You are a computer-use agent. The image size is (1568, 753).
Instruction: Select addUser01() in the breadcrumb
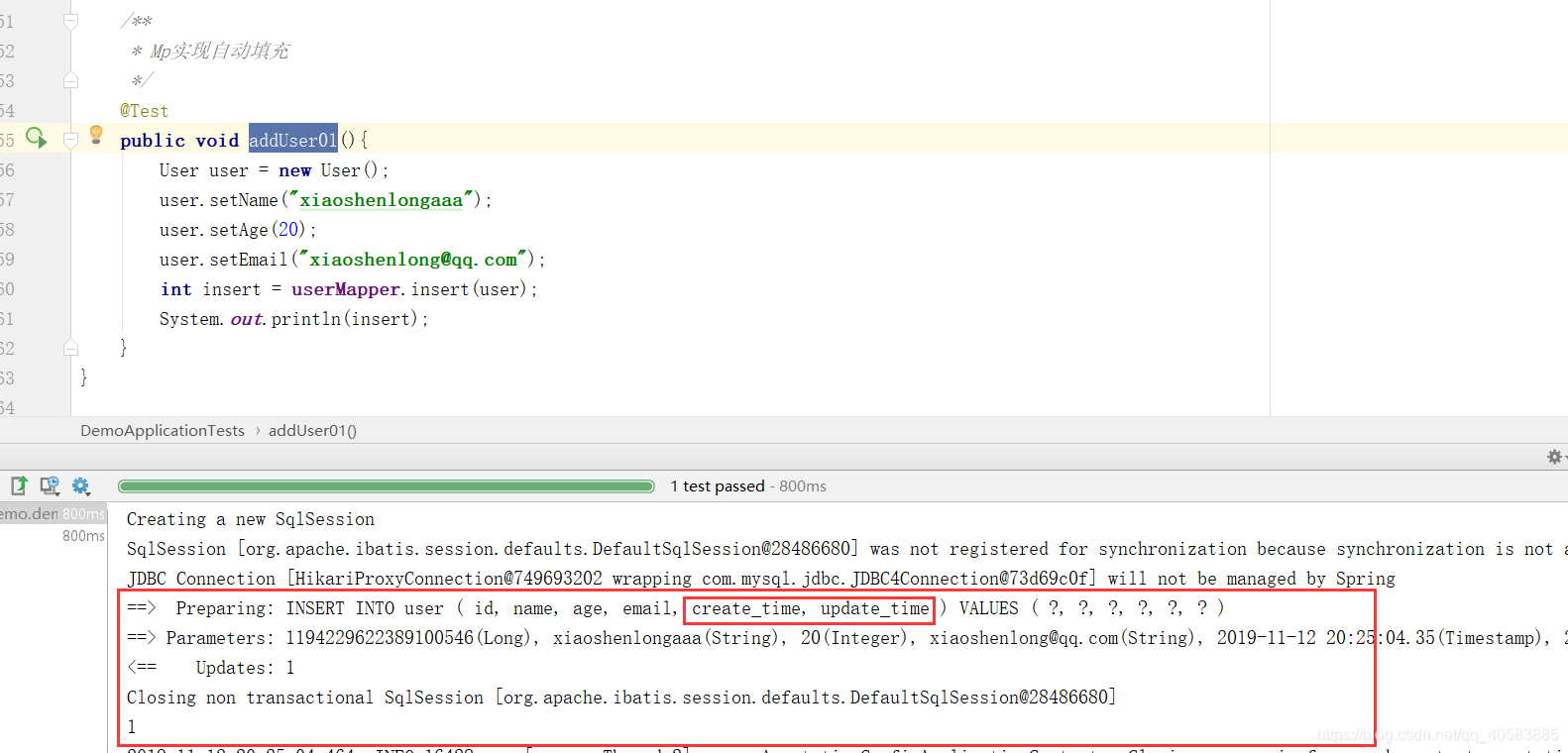click(x=312, y=430)
